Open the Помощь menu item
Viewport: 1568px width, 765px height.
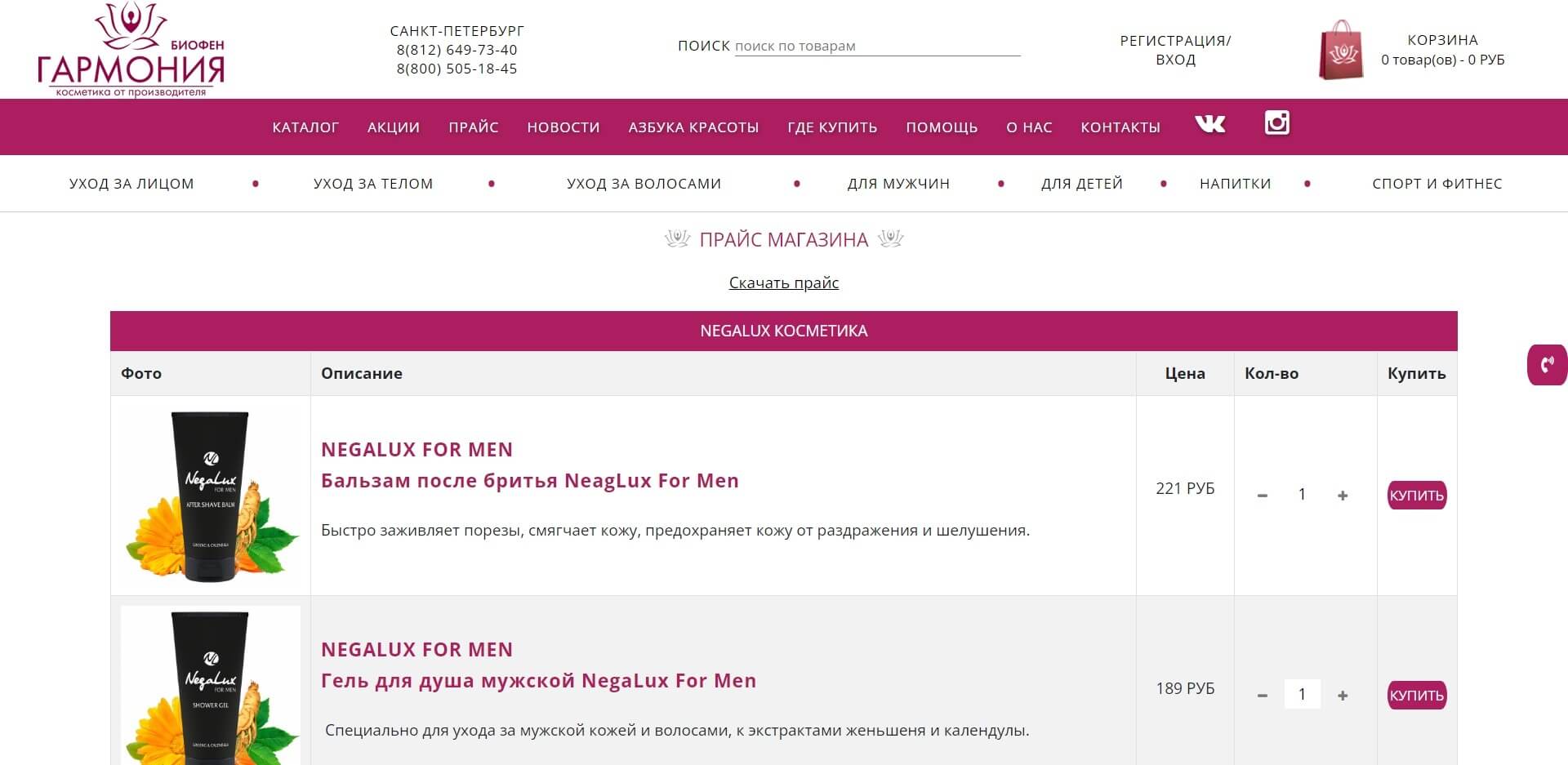coord(942,127)
